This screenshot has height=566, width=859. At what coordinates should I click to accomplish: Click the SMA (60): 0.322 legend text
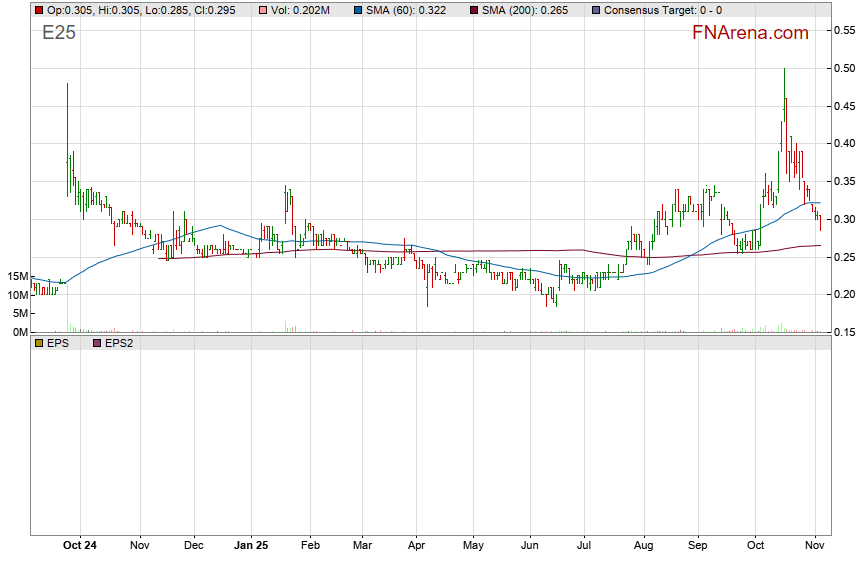407,9
